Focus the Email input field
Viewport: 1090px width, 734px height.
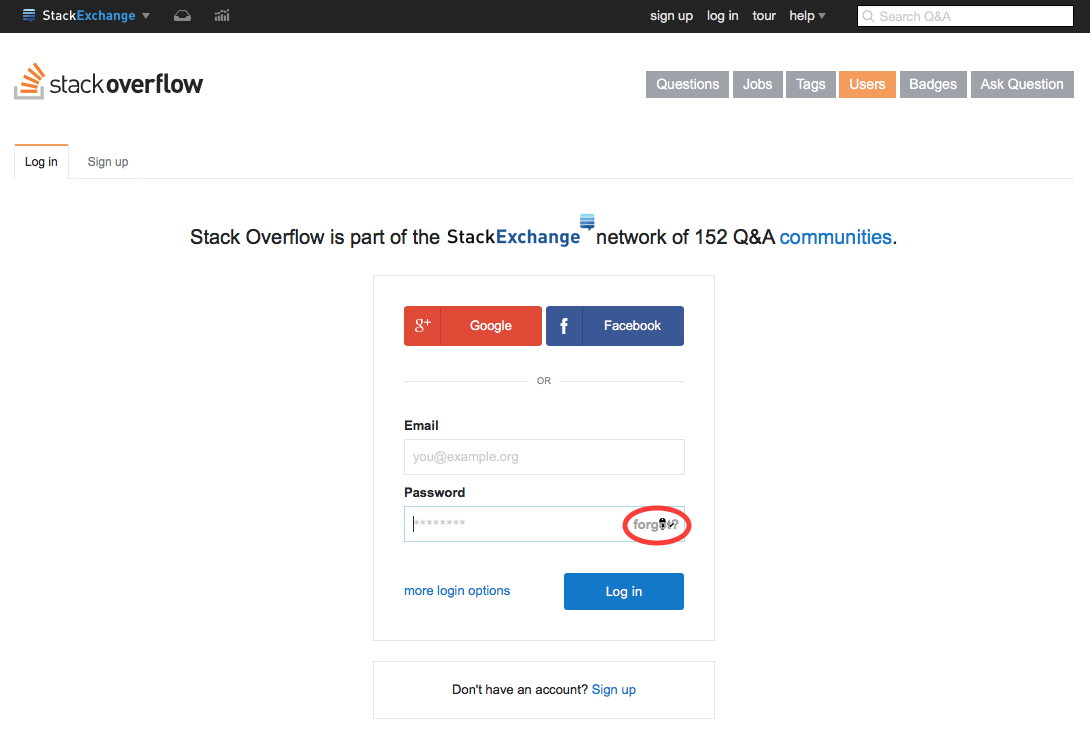click(544, 457)
